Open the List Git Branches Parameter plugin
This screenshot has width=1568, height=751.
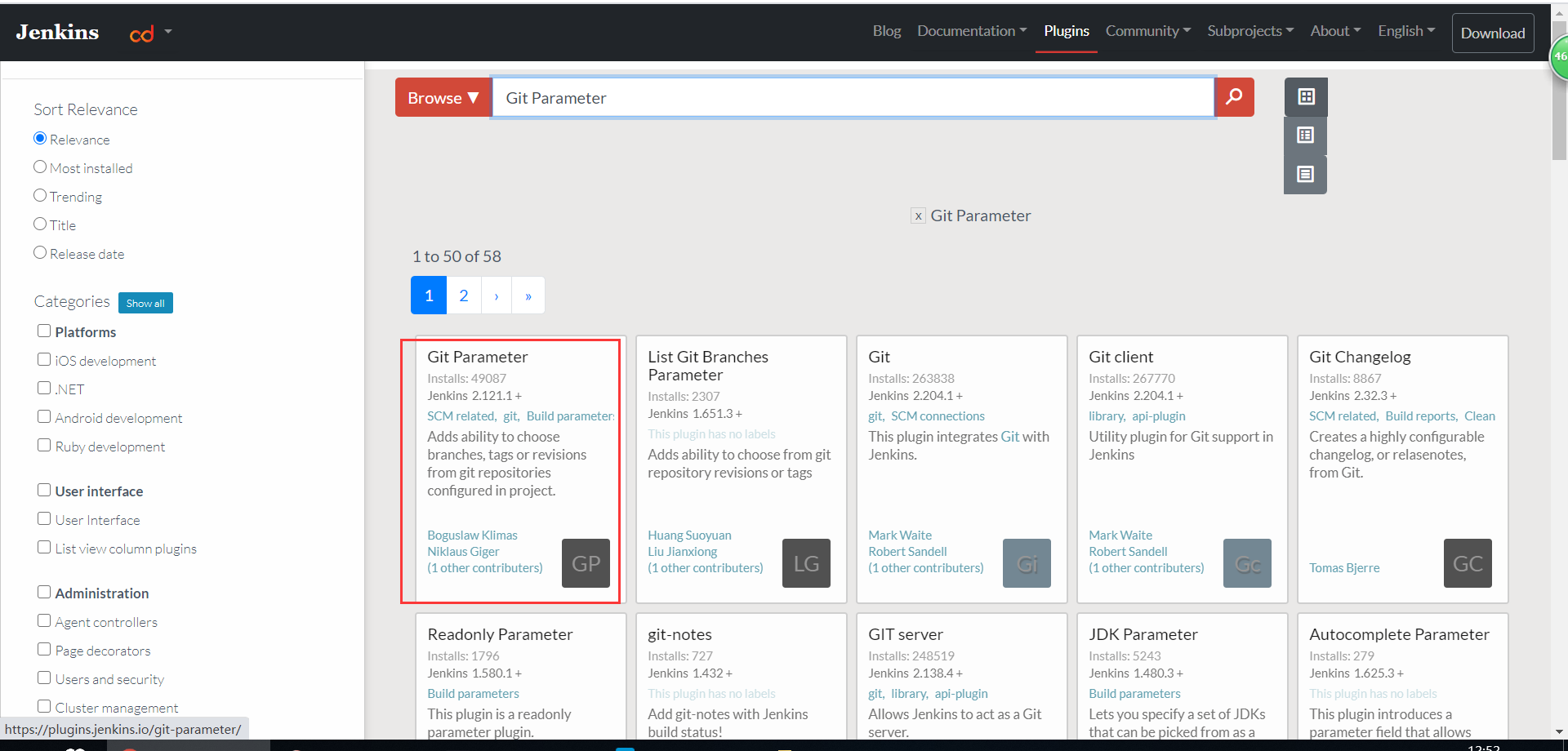(x=708, y=366)
